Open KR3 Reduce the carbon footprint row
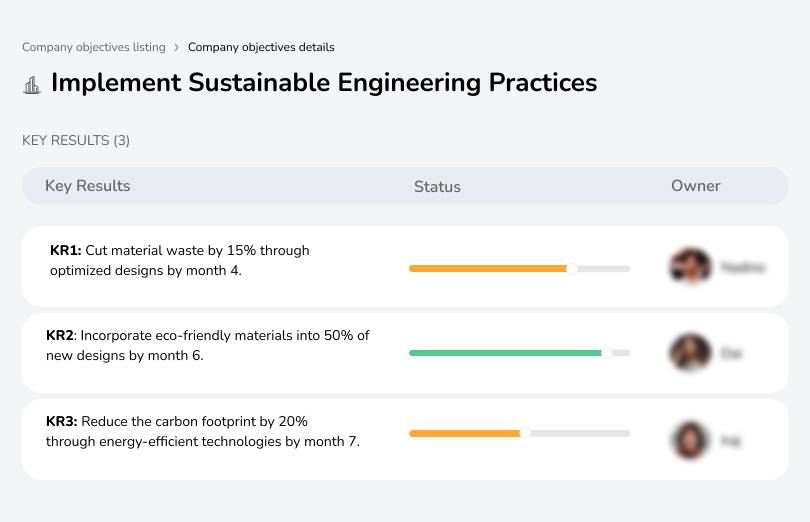 pos(405,439)
